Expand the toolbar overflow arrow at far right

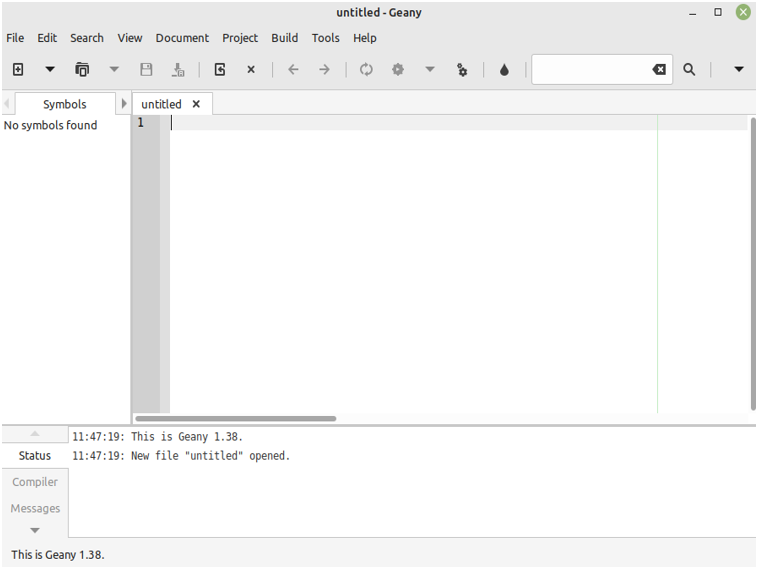pyautogui.click(x=739, y=70)
